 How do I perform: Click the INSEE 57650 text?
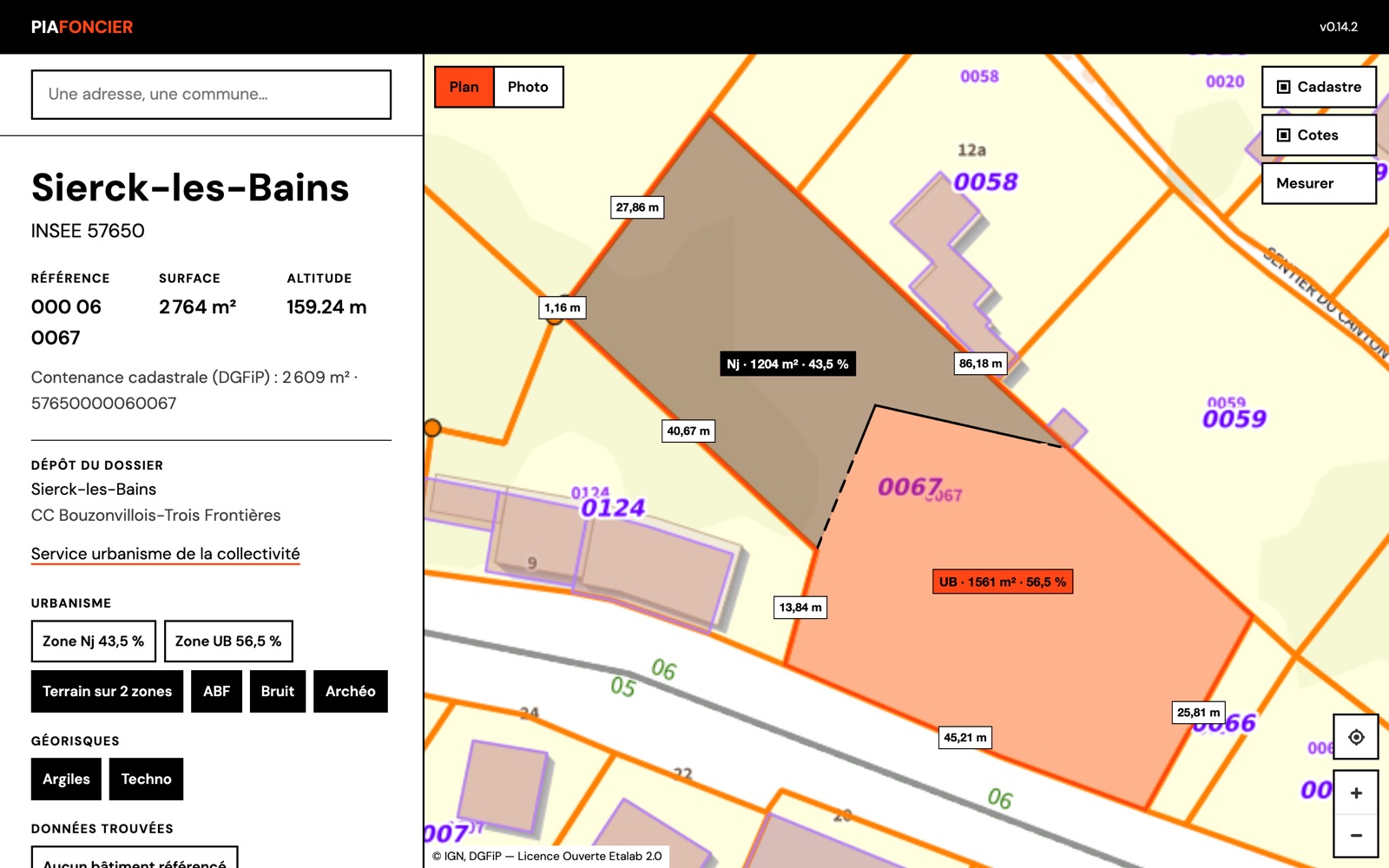click(88, 231)
